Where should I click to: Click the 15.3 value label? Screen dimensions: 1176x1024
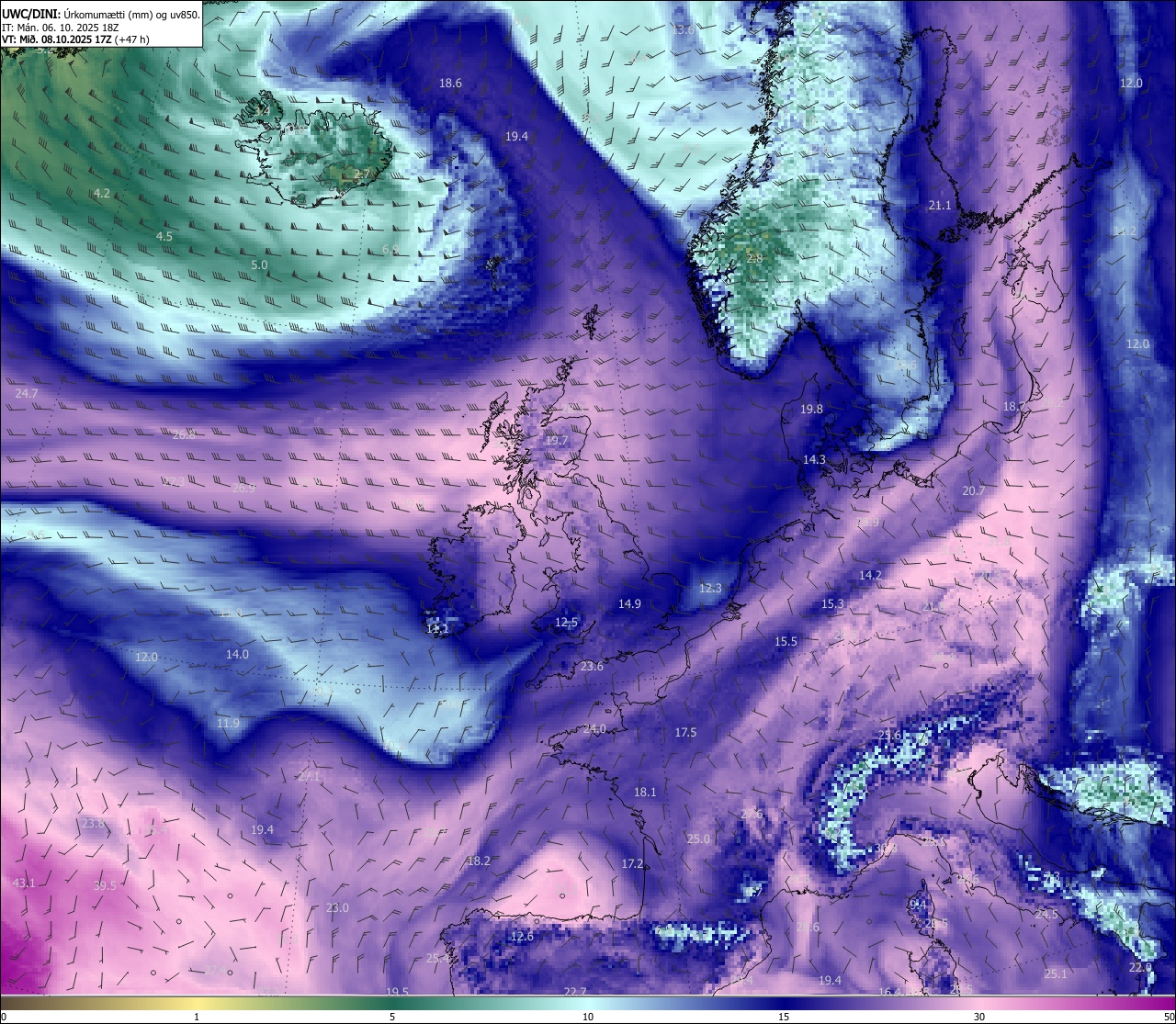pos(832,604)
